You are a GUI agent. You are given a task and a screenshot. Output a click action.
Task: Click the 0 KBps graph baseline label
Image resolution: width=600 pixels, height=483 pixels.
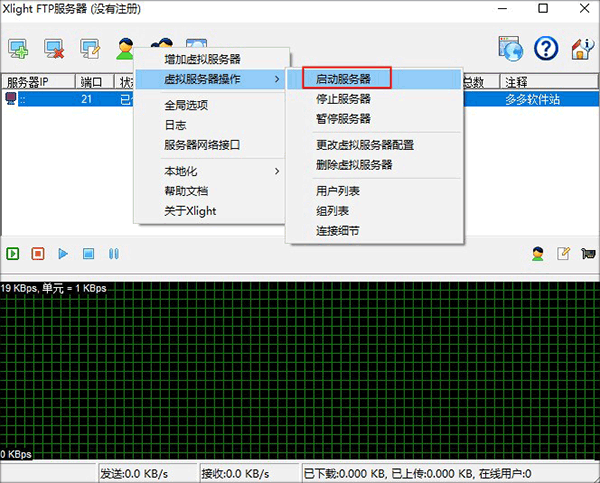click(16, 454)
